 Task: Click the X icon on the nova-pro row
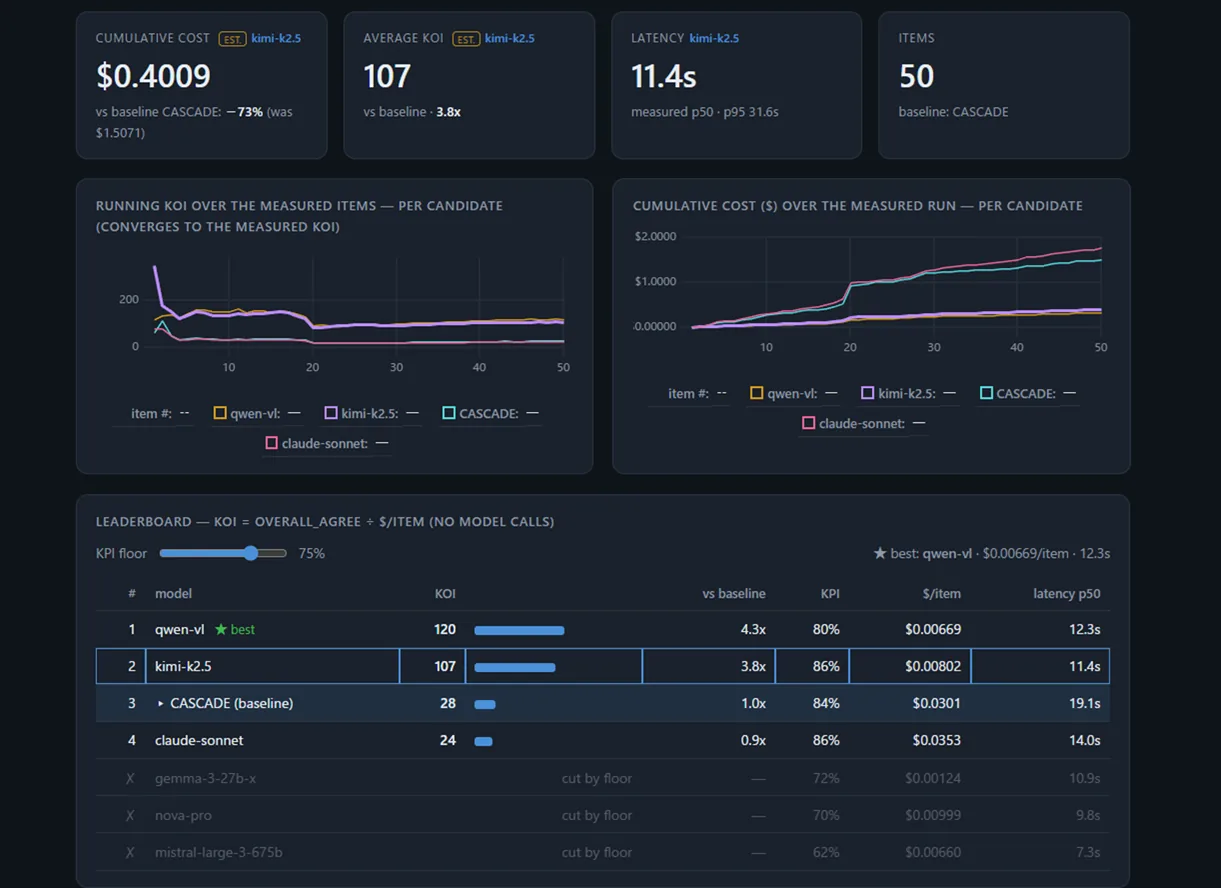pyautogui.click(x=130, y=815)
